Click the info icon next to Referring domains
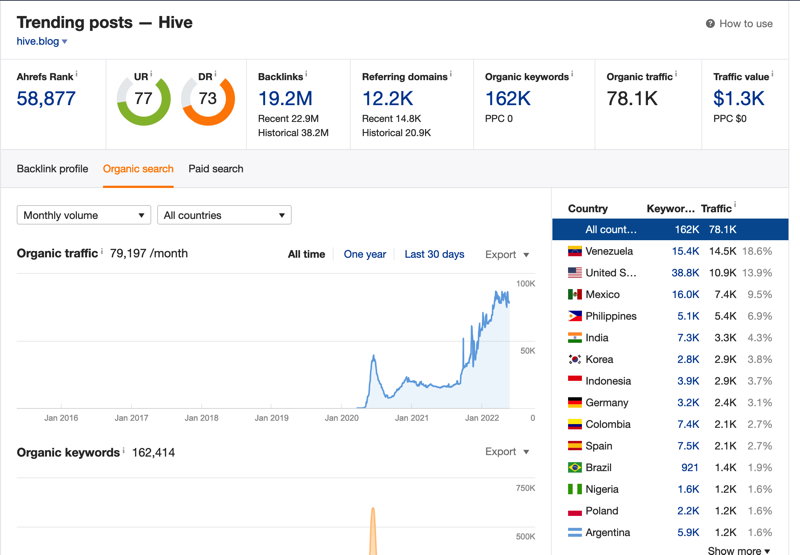800x555 pixels. coord(451,74)
